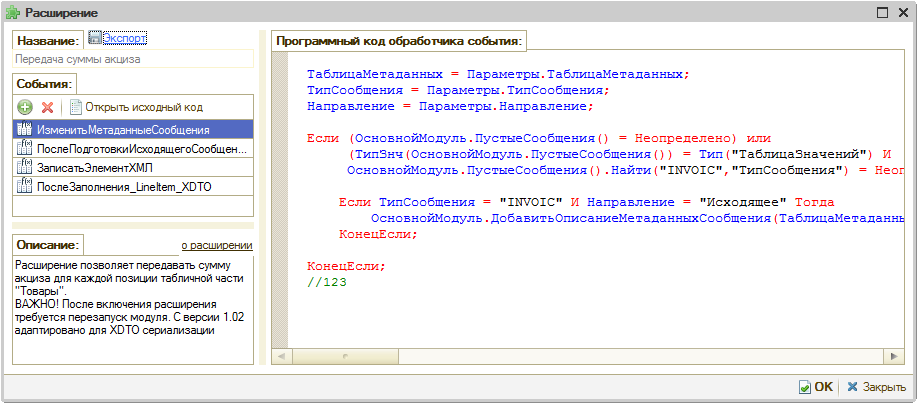The height and width of the screenshot is (403, 917).
Task: Click the Расширение puzzle icon in title bar
Action: pos(13,12)
